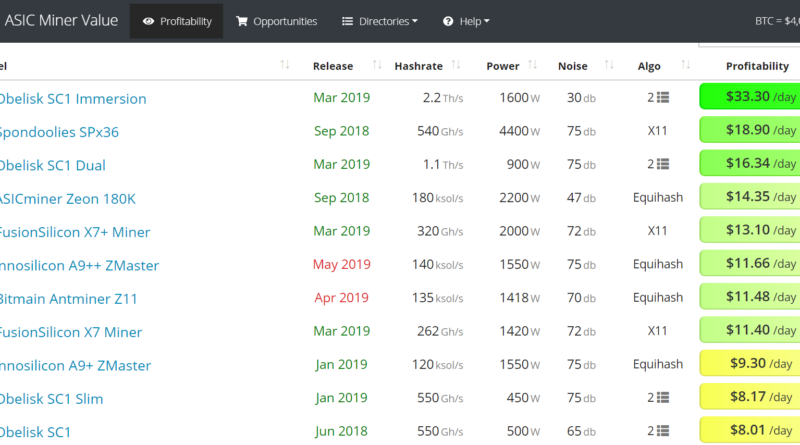
Task: Click the 1418 W power value
Action: point(519,298)
